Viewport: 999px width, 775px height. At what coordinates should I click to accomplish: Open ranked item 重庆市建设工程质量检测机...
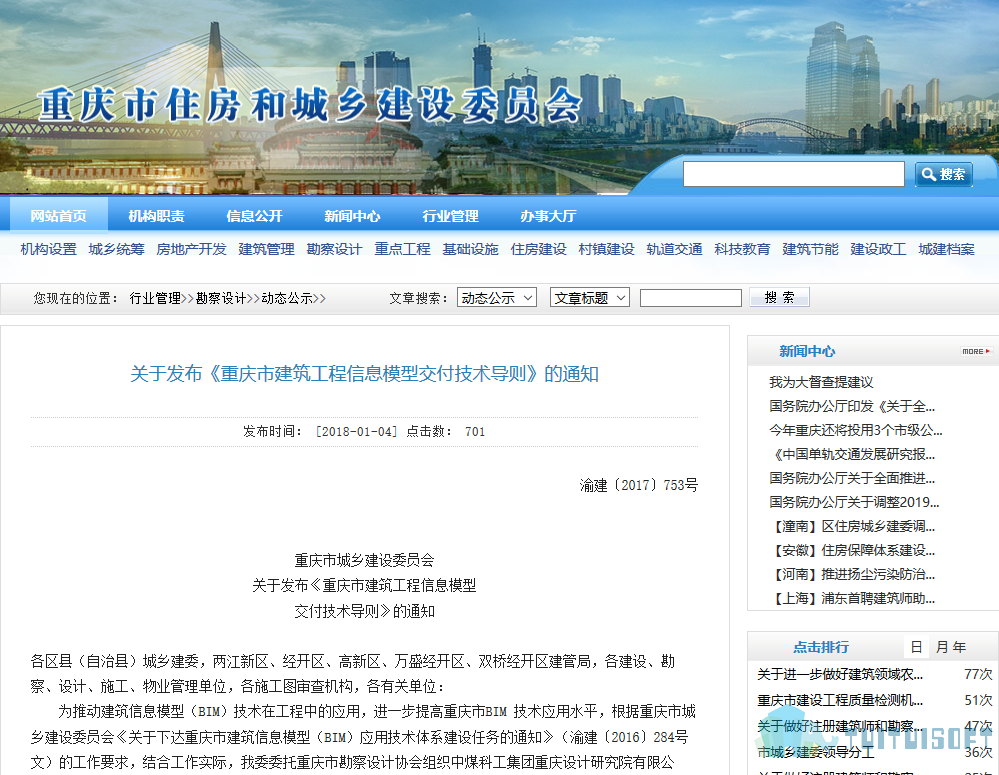pyautogui.click(x=840, y=700)
